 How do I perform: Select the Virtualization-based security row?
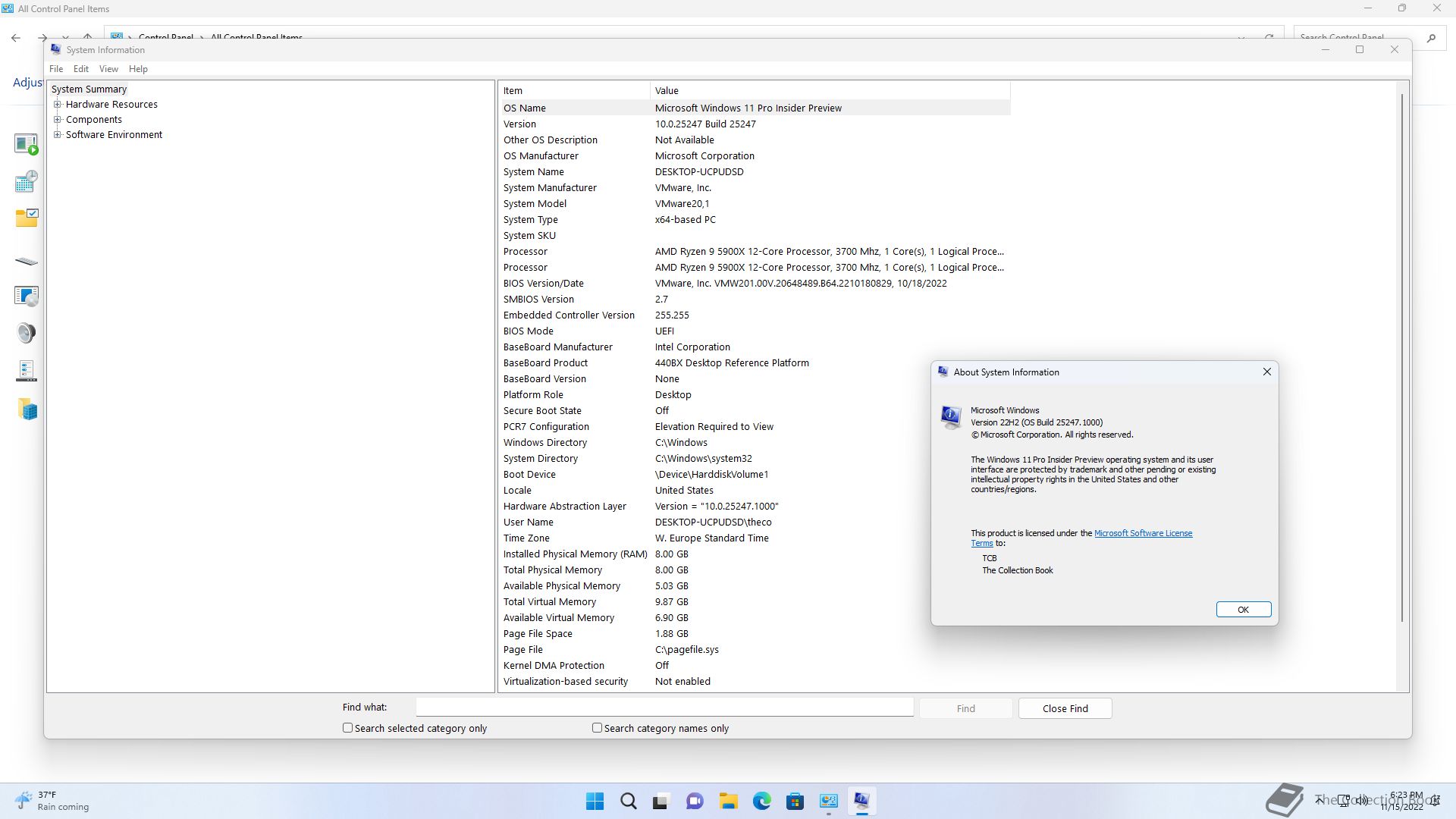[755, 681]
